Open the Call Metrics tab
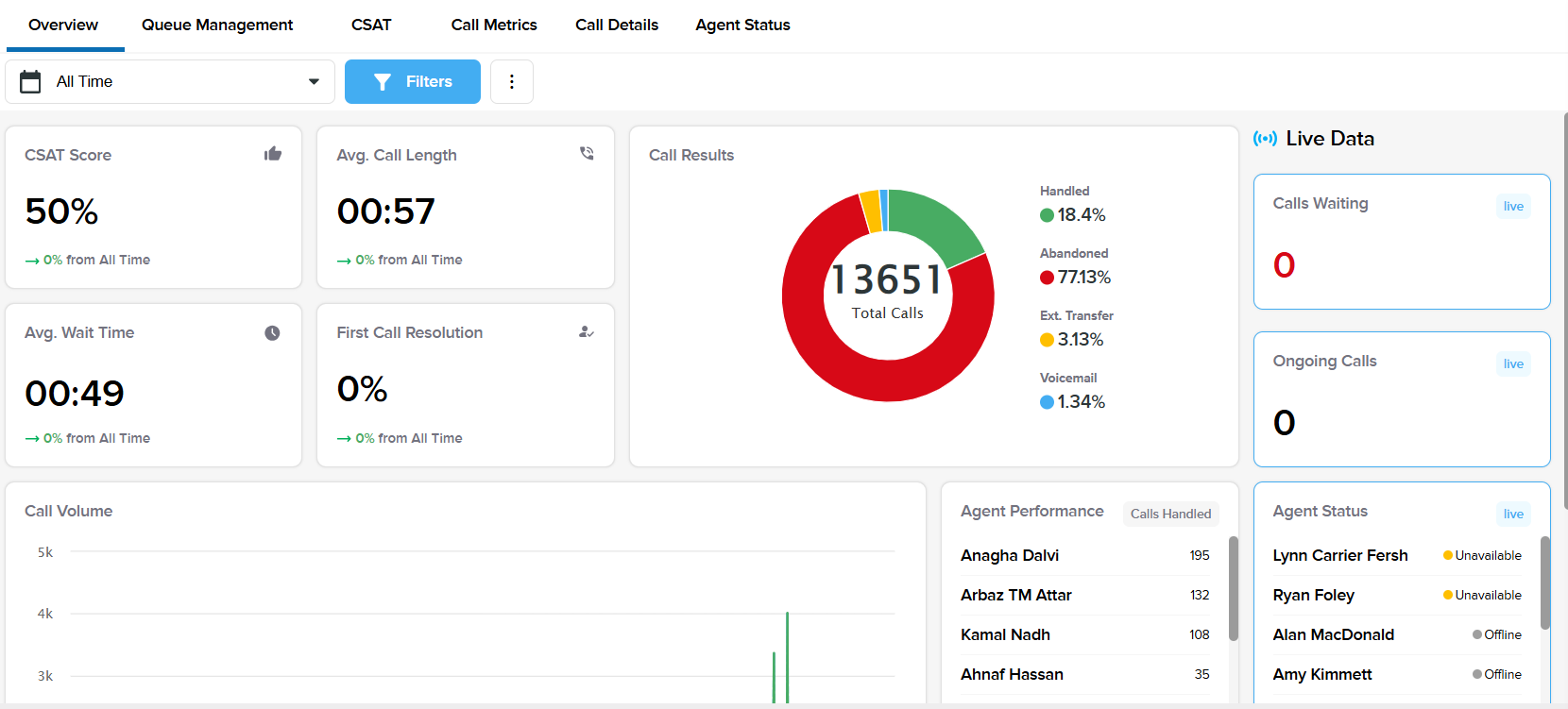Viewport: 1568px width, 709px height. pos(494,25)
